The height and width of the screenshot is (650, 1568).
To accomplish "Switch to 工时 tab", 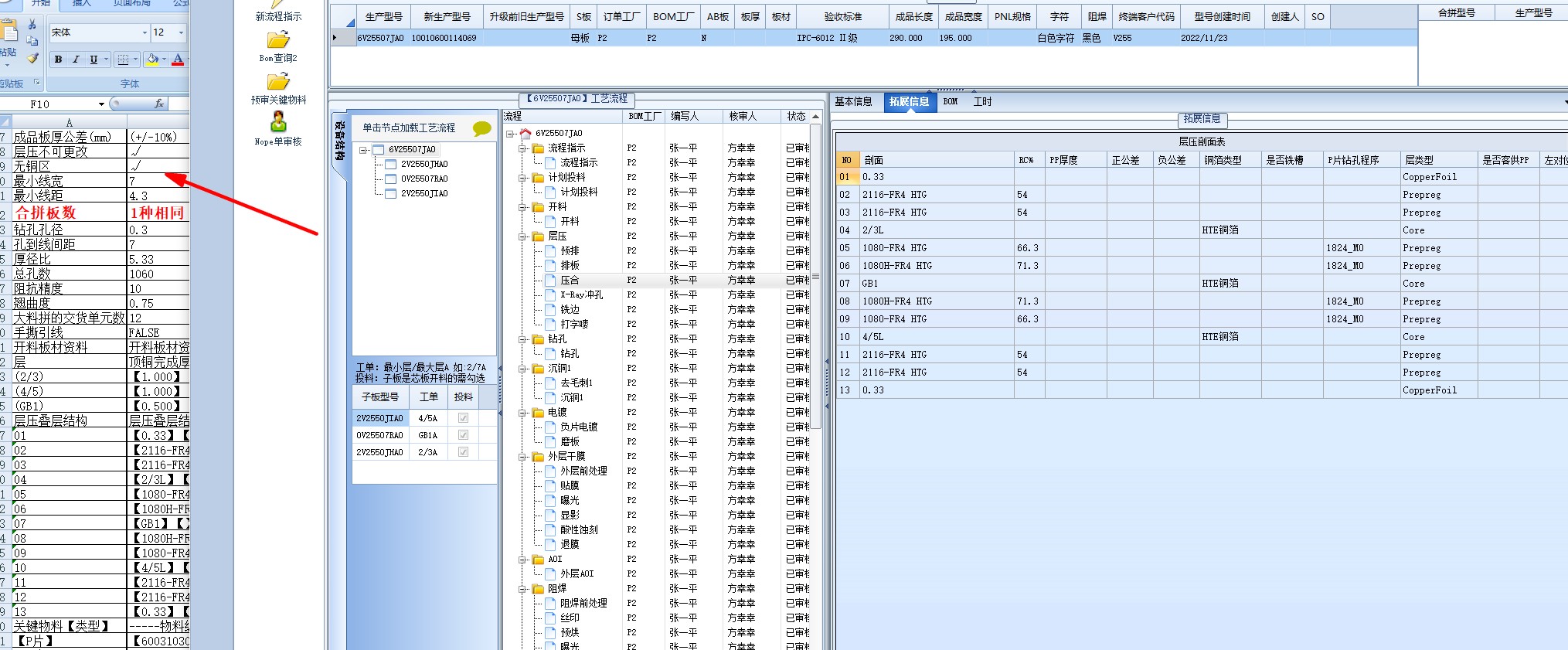I will pyautogui.click(x=982, y=102).
